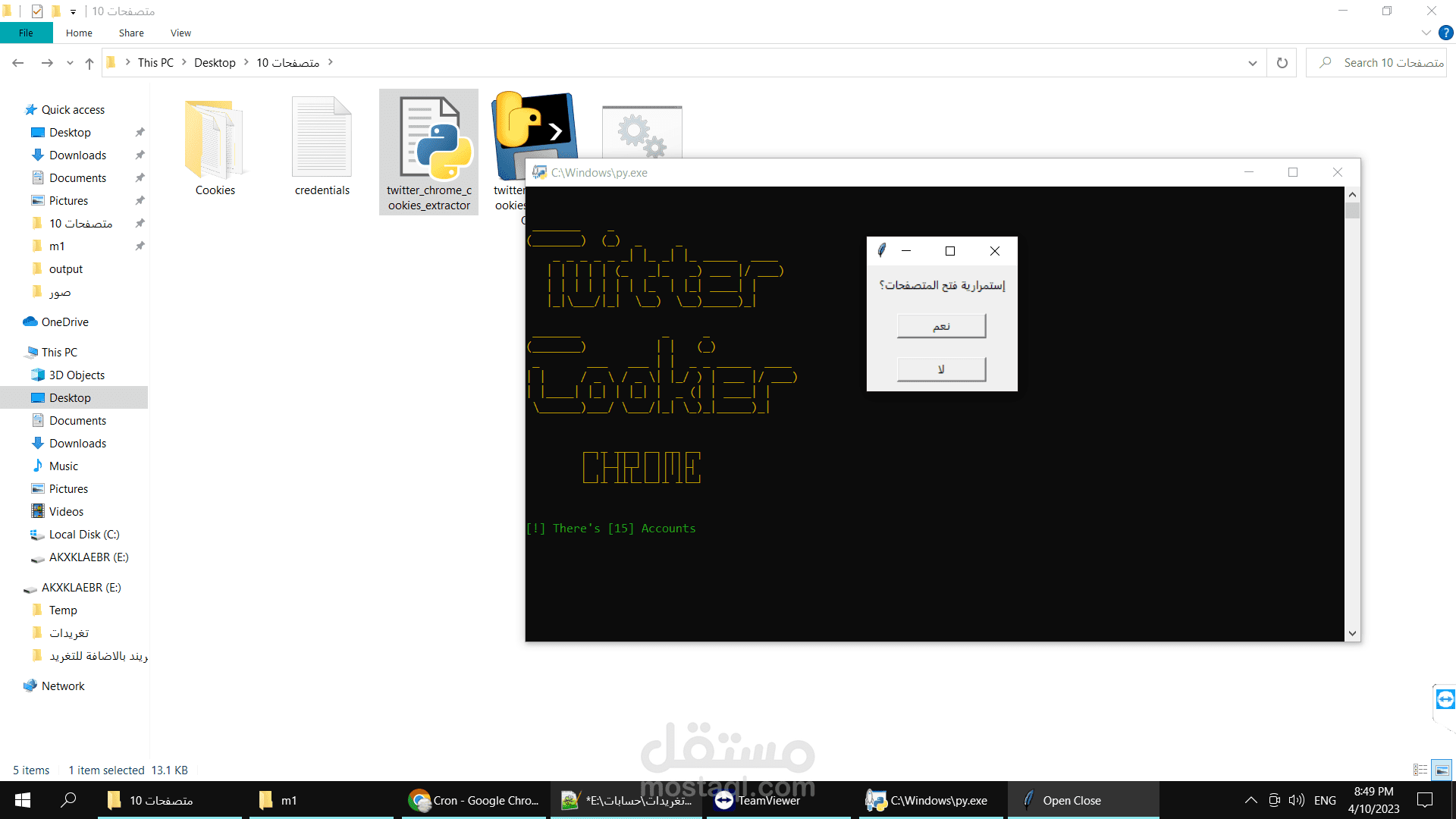
Task: Click py.exe console window title icon
Action: tap(539, 173)
